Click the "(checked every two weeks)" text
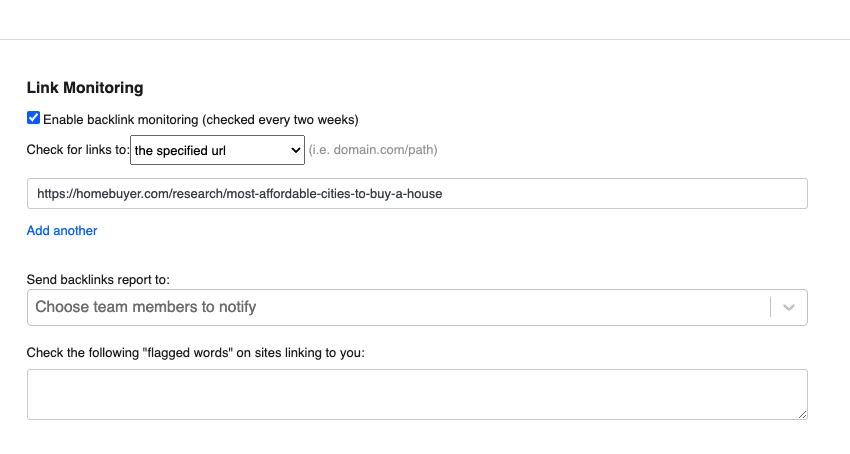The width and height of the screenshot is (850, 454). [280, 119]
